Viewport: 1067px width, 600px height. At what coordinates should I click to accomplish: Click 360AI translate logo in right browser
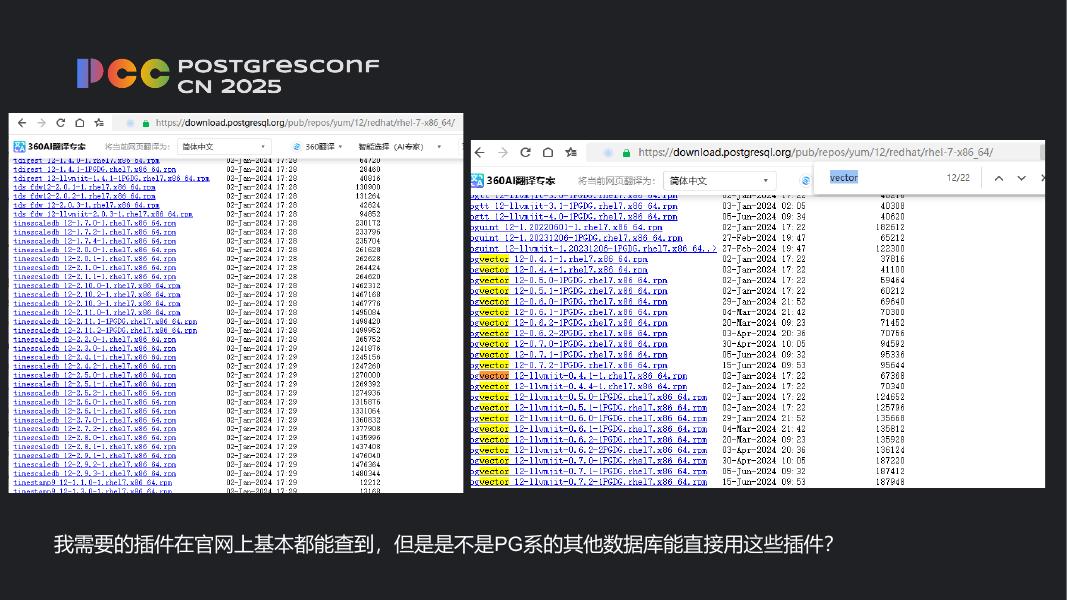click(513, 180)
